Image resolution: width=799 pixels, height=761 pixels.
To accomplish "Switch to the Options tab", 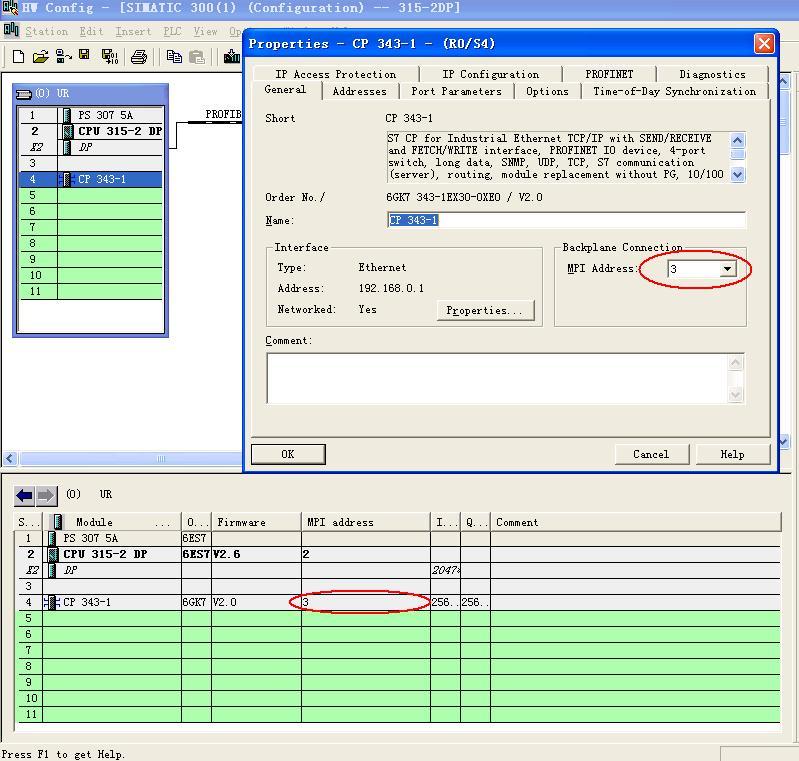I will click(547, 92).
